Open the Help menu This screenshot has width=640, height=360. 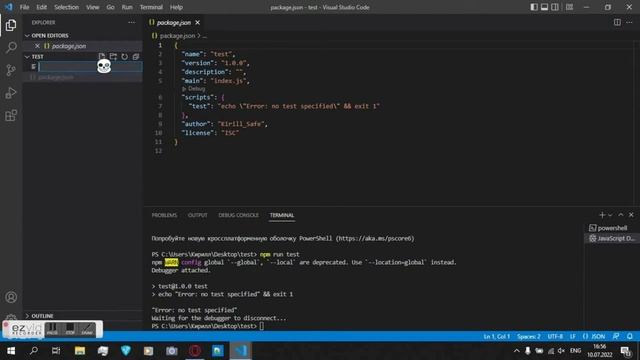point(176,7)
